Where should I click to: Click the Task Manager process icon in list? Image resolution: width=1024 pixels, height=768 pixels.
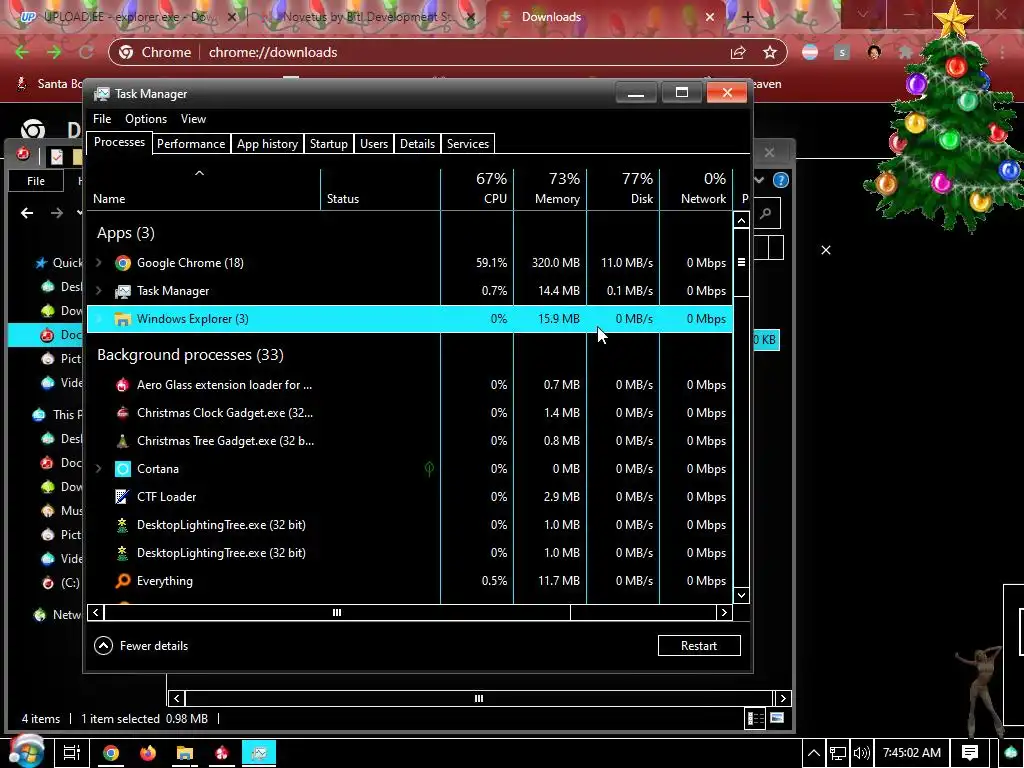point(122,291)
